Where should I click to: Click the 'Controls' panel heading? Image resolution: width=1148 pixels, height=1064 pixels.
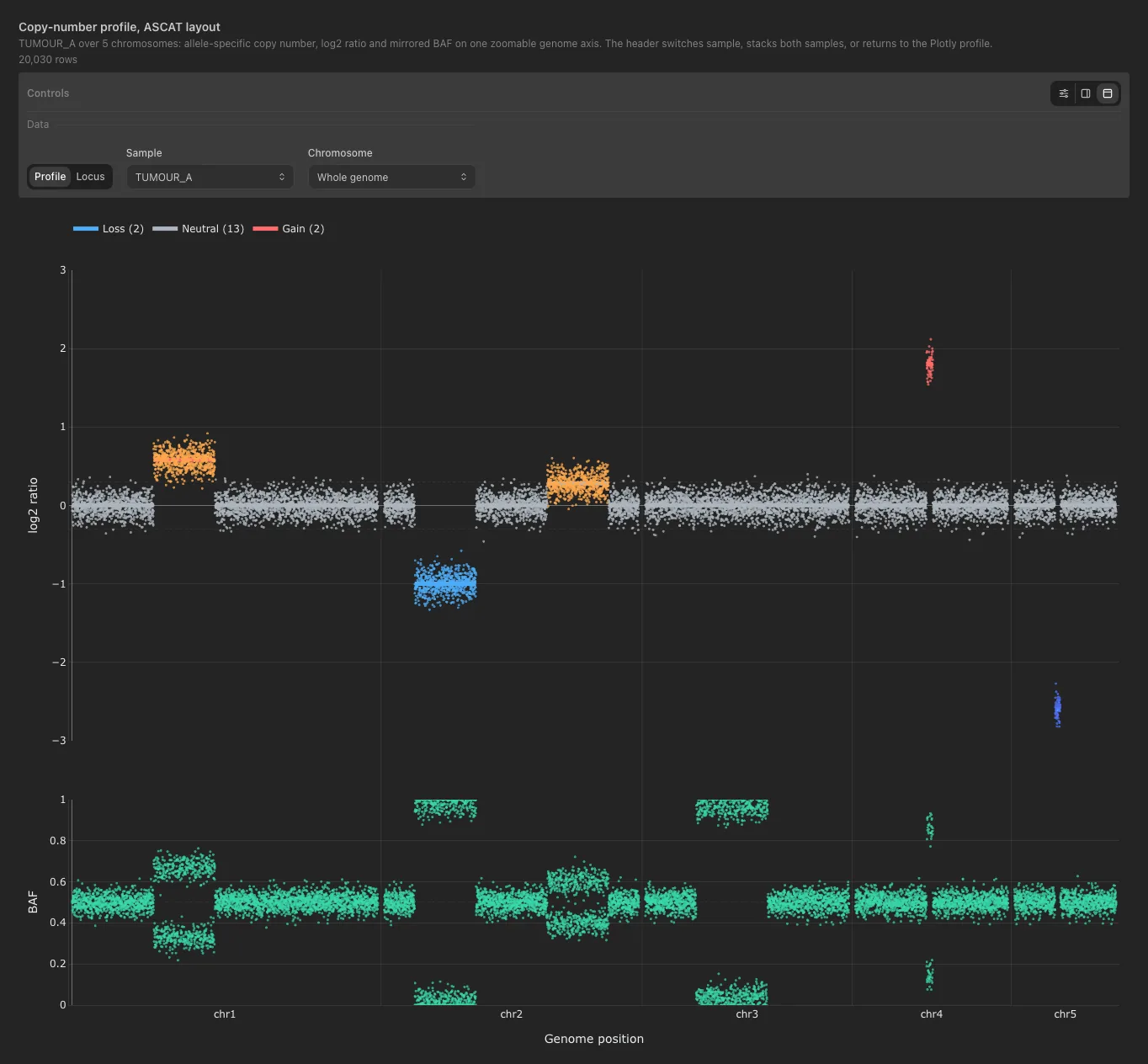click(48, 93)
